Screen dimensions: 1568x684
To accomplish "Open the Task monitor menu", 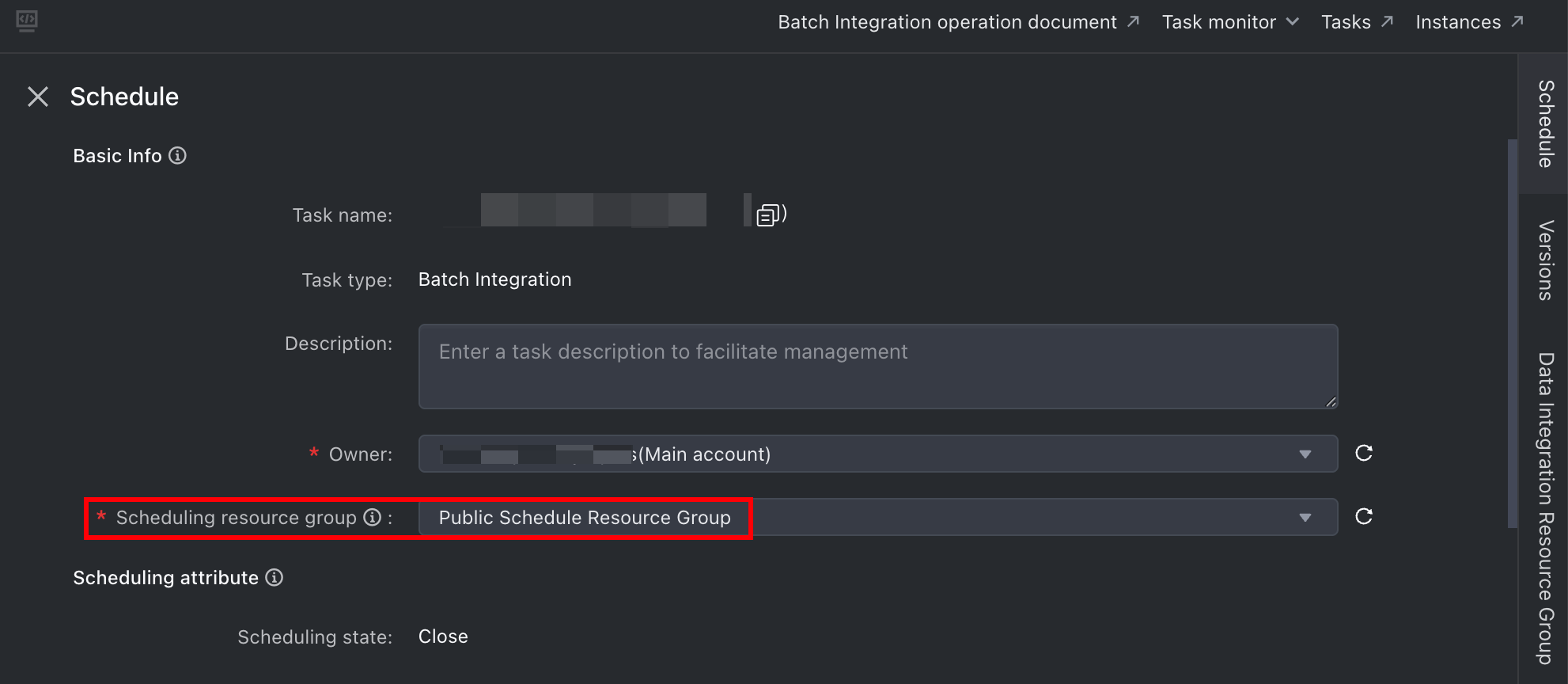I will 1229,22.
